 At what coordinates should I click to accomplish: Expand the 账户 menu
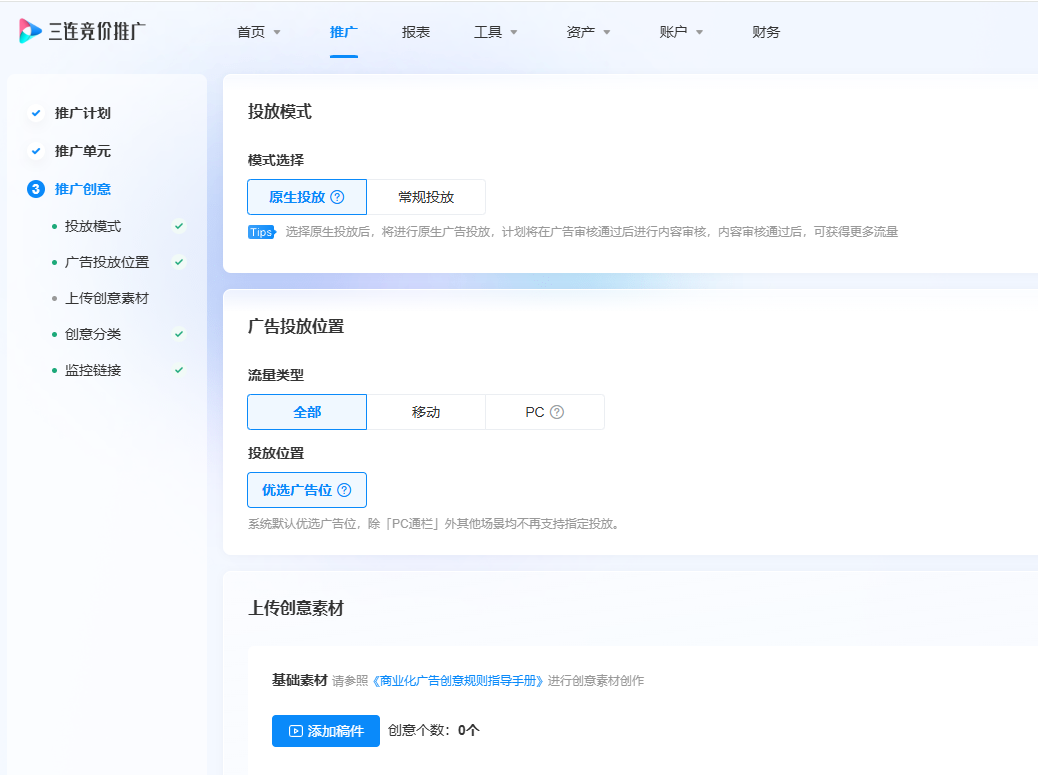click(x=679, y=31)
